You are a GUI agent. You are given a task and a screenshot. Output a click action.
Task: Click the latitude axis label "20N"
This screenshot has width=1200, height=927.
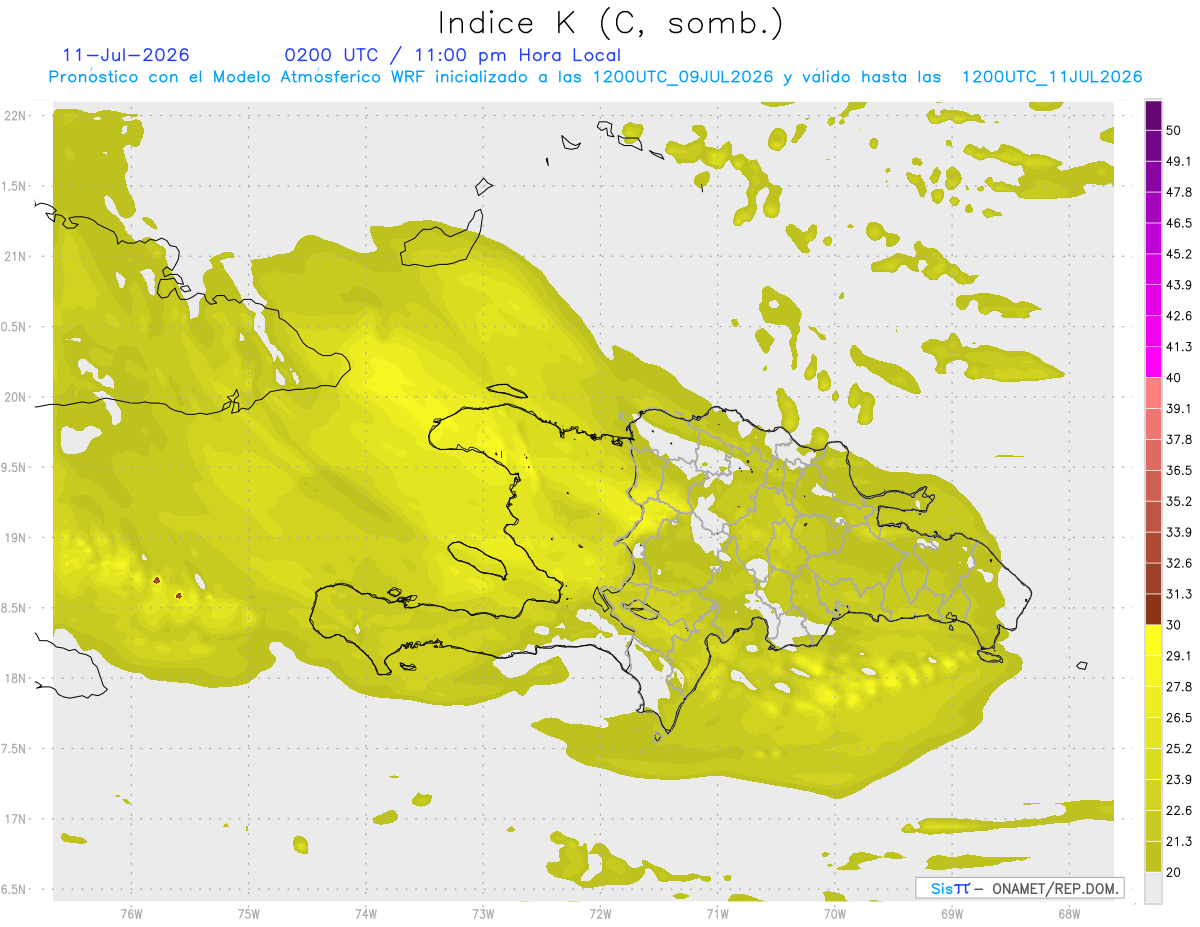(x=16, y=397)
